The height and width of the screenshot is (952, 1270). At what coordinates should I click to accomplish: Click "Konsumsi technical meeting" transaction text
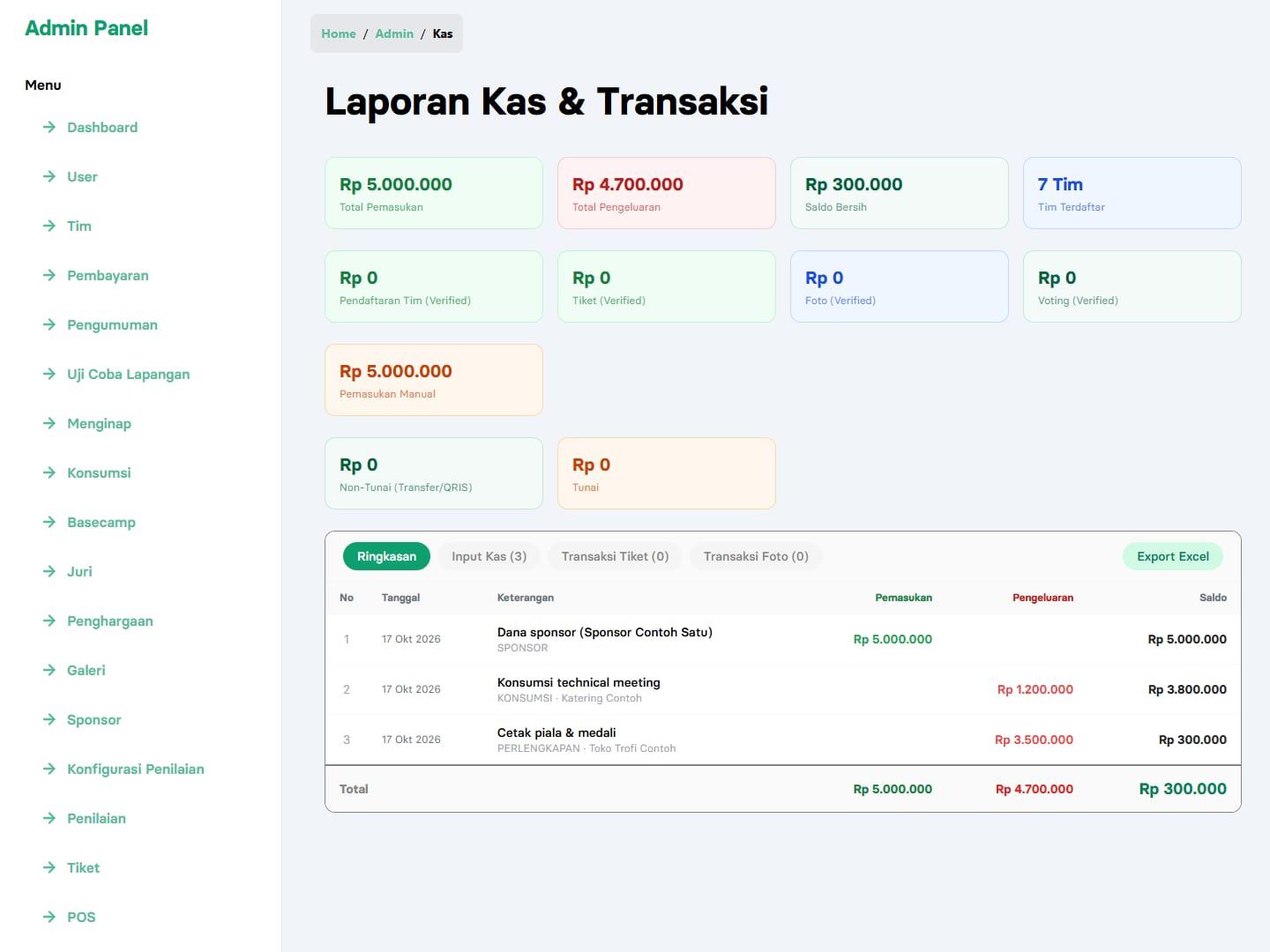coord(579,682)
